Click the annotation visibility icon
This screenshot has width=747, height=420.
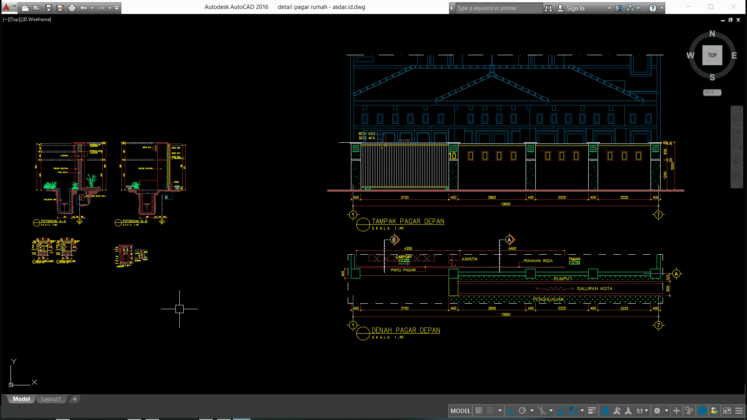click(605, 410)
